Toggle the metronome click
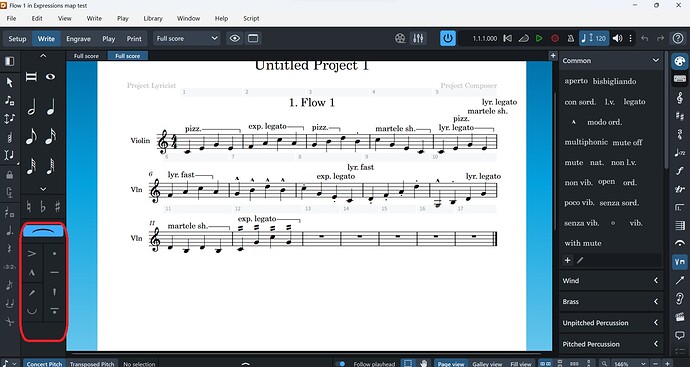Screen dimensions: 690x367 coord(571,38)
